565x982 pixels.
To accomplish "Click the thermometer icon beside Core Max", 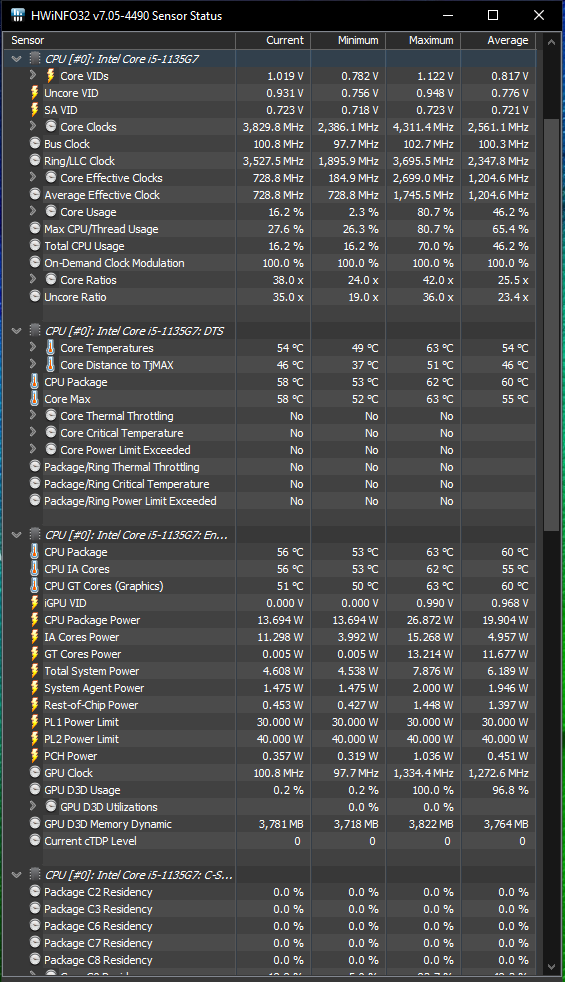I will click(x=35, y=398).
